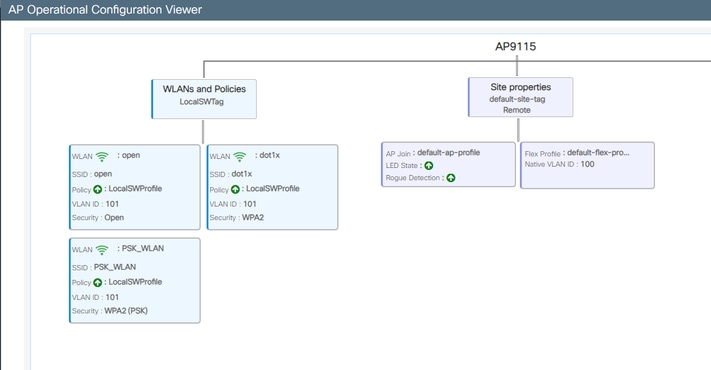The image size is (711, 370).
Task: Click the WLAN name dot1x at card top
Action: point(269,155)
